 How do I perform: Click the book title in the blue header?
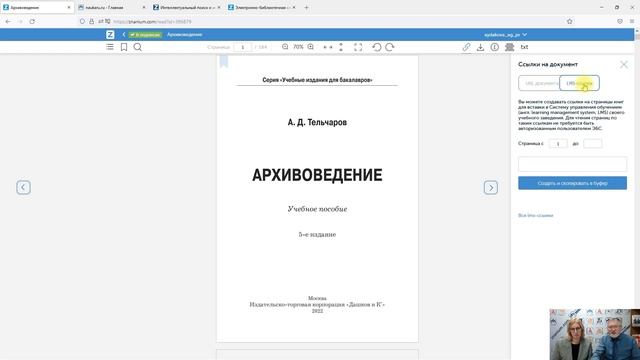(184, 35)
